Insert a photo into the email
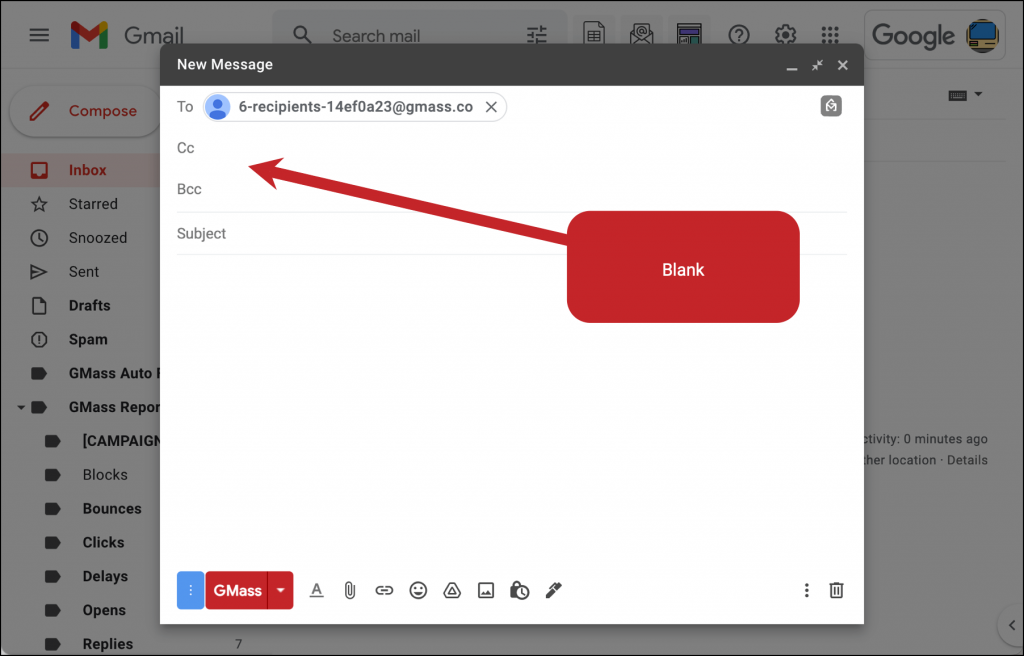Screen dimensions: 1024x656 click(x=486, y=590)
